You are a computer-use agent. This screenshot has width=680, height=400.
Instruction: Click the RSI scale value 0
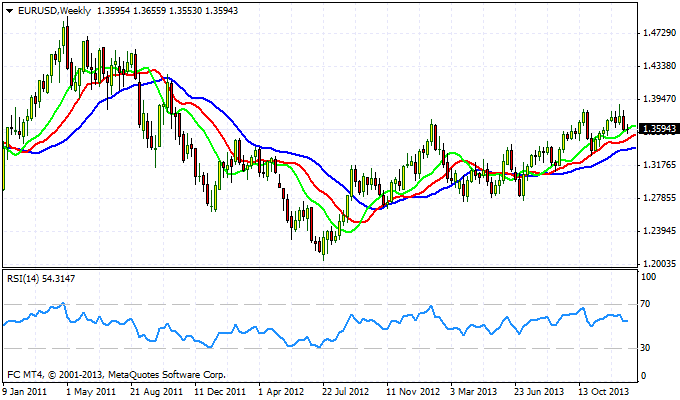coord(644,376)
